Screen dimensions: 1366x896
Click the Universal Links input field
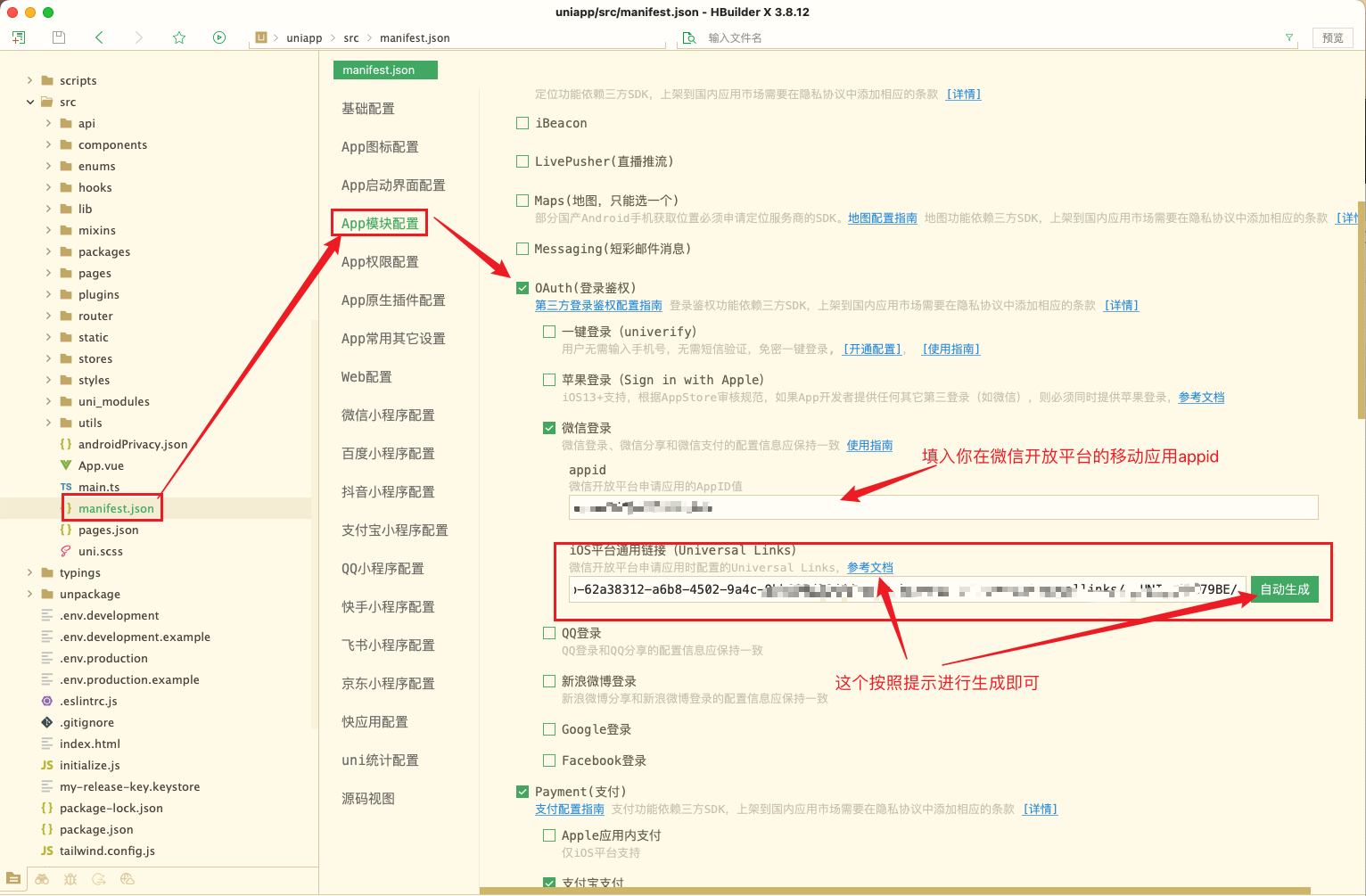pyautogui.click(x=908, y=589)
